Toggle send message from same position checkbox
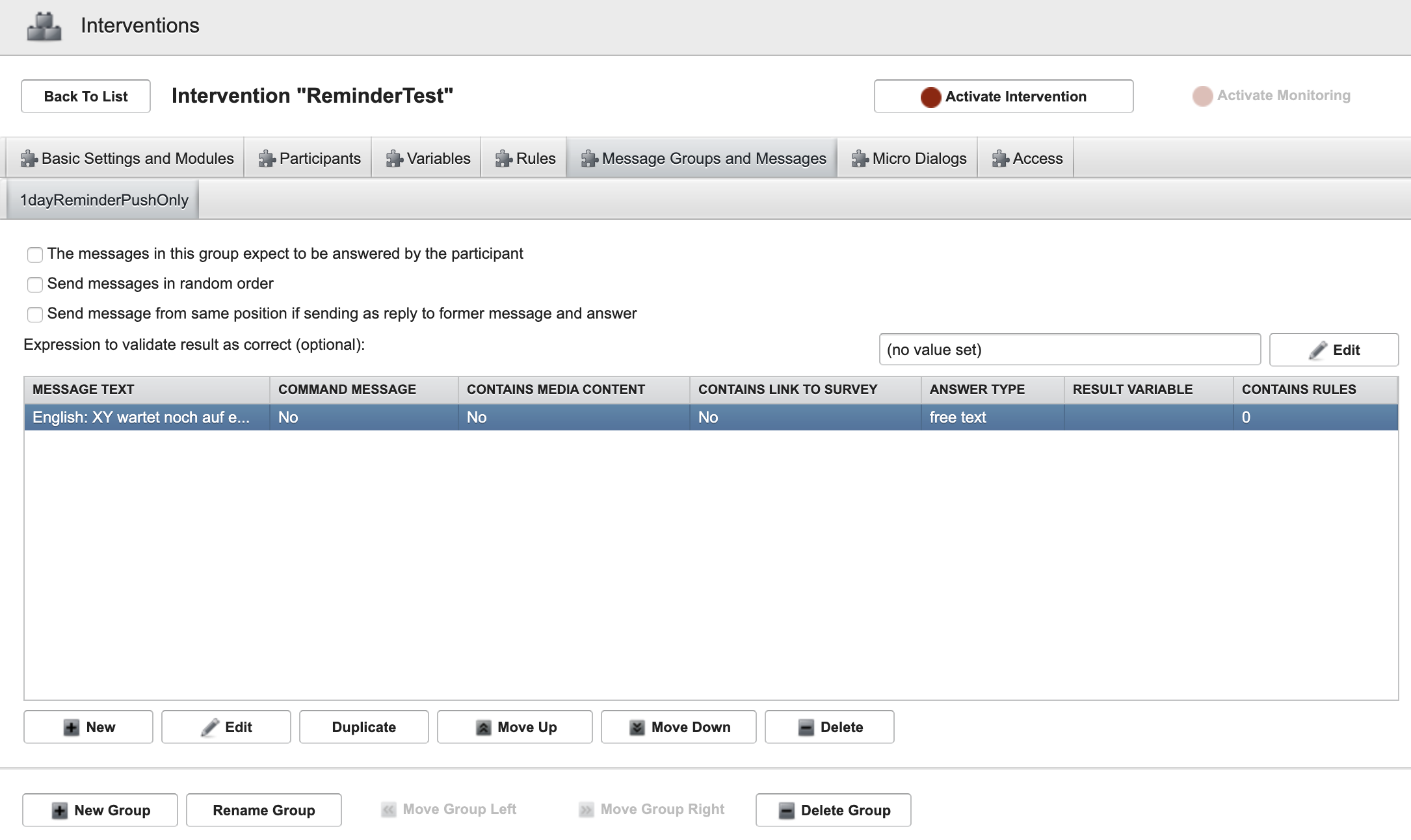Viewport: 1411px width, 840px height. pyautogui.click(x=35, y=314)
